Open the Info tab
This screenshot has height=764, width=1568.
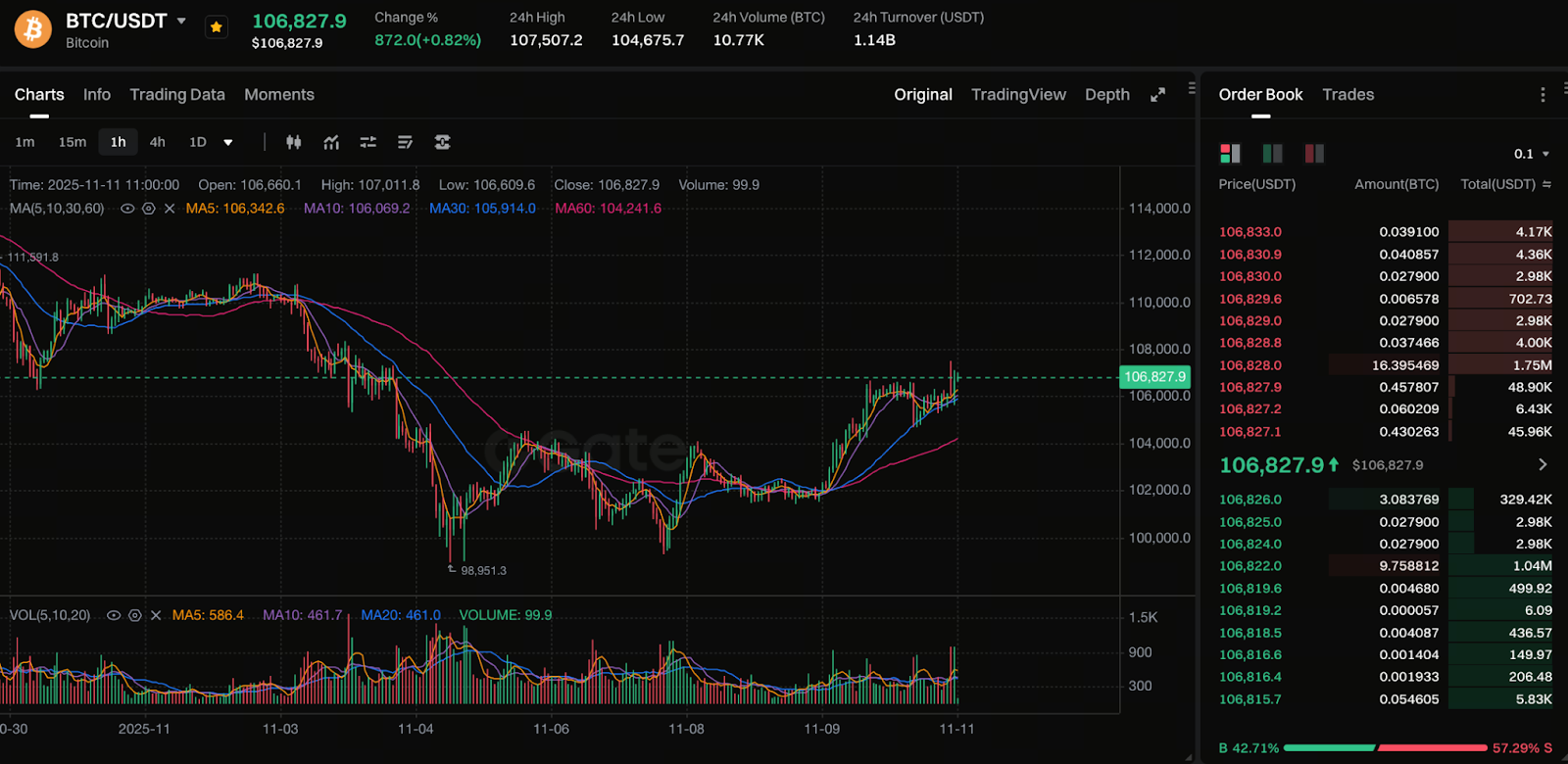tap(97, 94)
